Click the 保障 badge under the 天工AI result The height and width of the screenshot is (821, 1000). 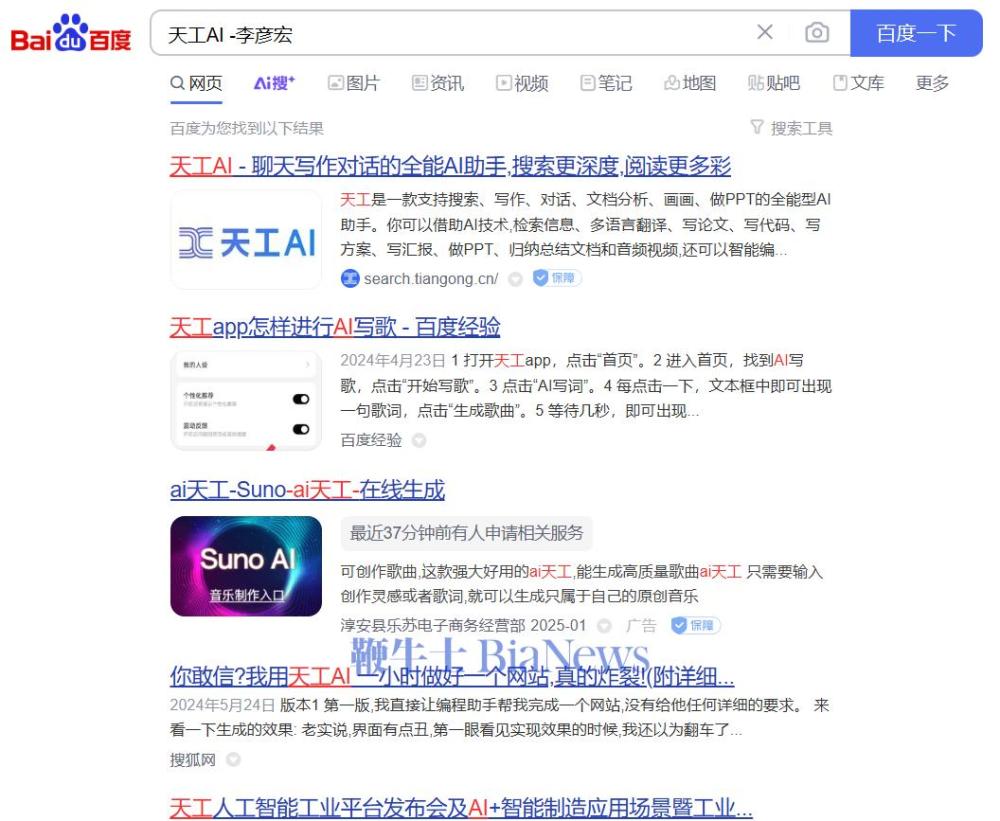point(557,278)
